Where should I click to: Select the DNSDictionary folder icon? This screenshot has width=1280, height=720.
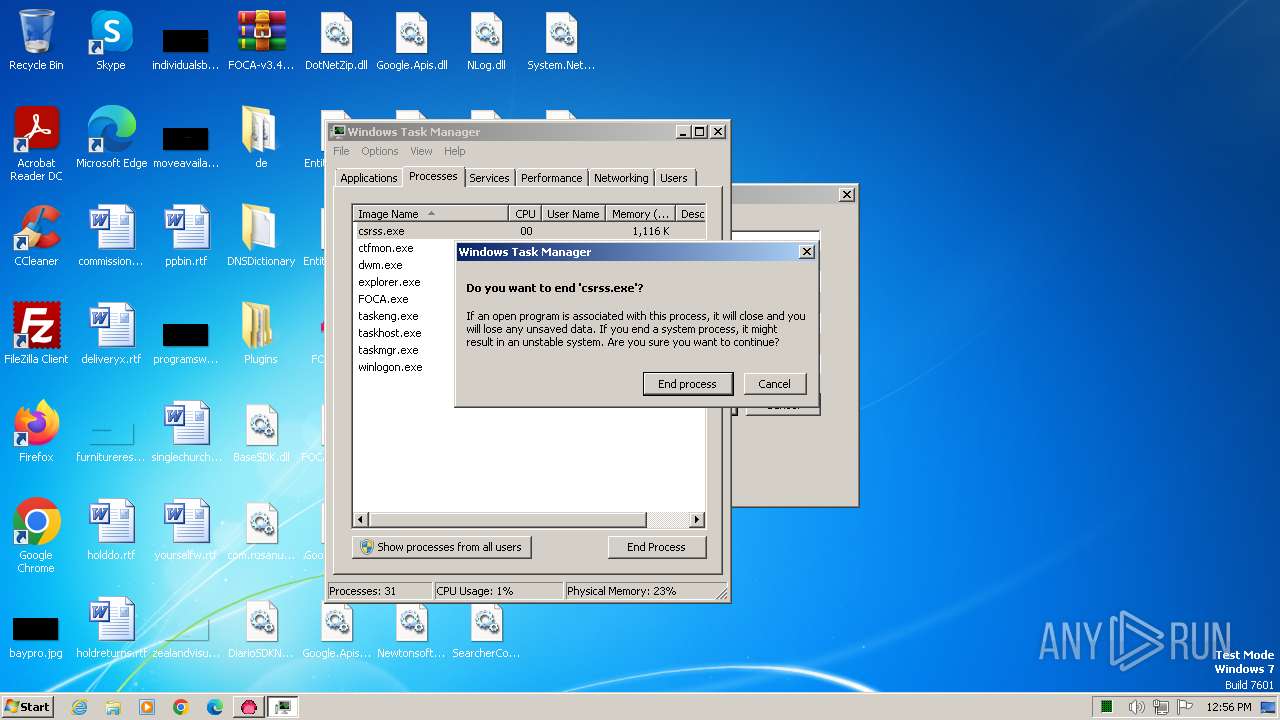(261, 237)
